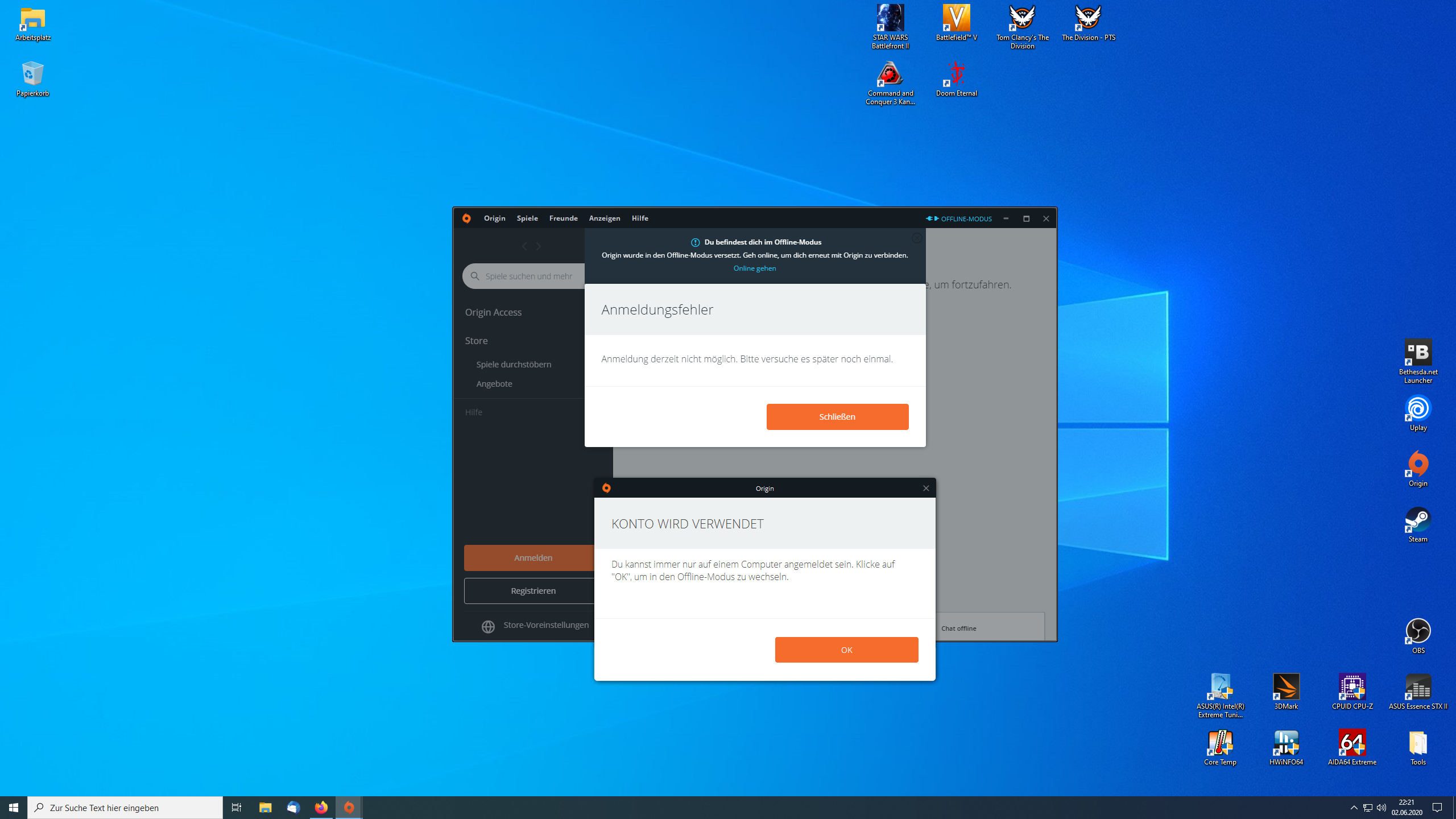Click the Online gehen link
Image resolution: width=1456 pixels, height=819 pixels.
pos(754,268)
